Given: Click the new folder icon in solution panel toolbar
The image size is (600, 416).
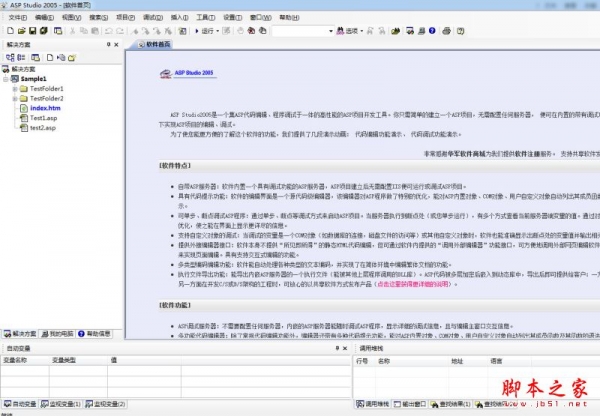Looking at the screenshot, I should pyautogui.click(x=72, y=57).
